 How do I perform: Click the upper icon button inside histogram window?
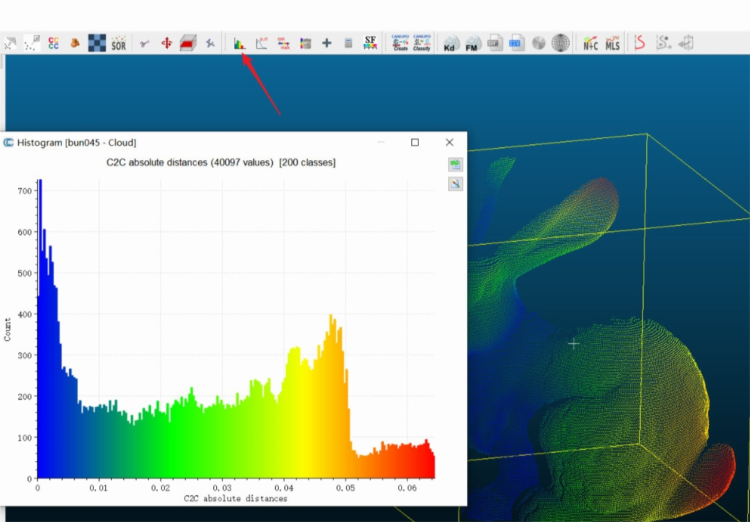[455, 165]
